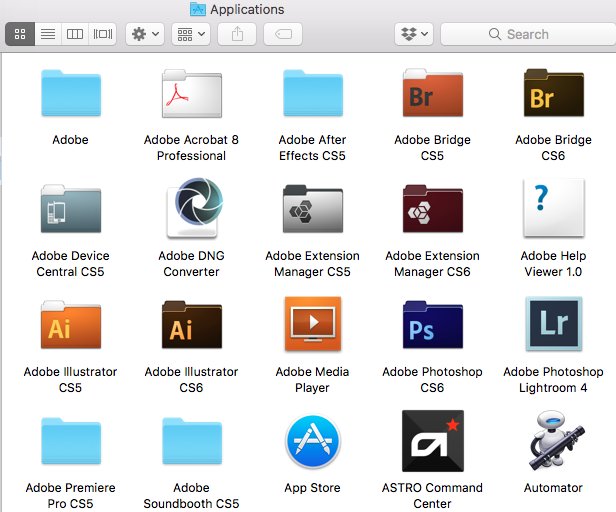Click the "App Store" label
The width and height of the screenshot is (616, 512).
312,488
